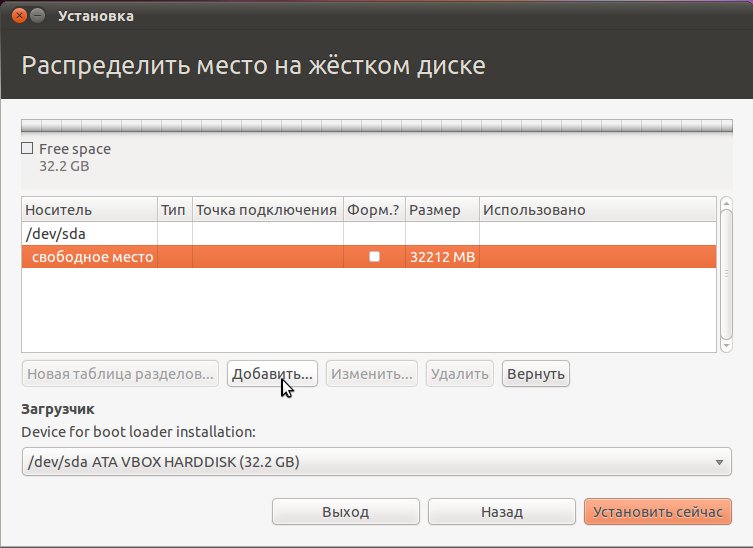Click the Форм.? column header
Screen dimensions: 753x548
375,210
